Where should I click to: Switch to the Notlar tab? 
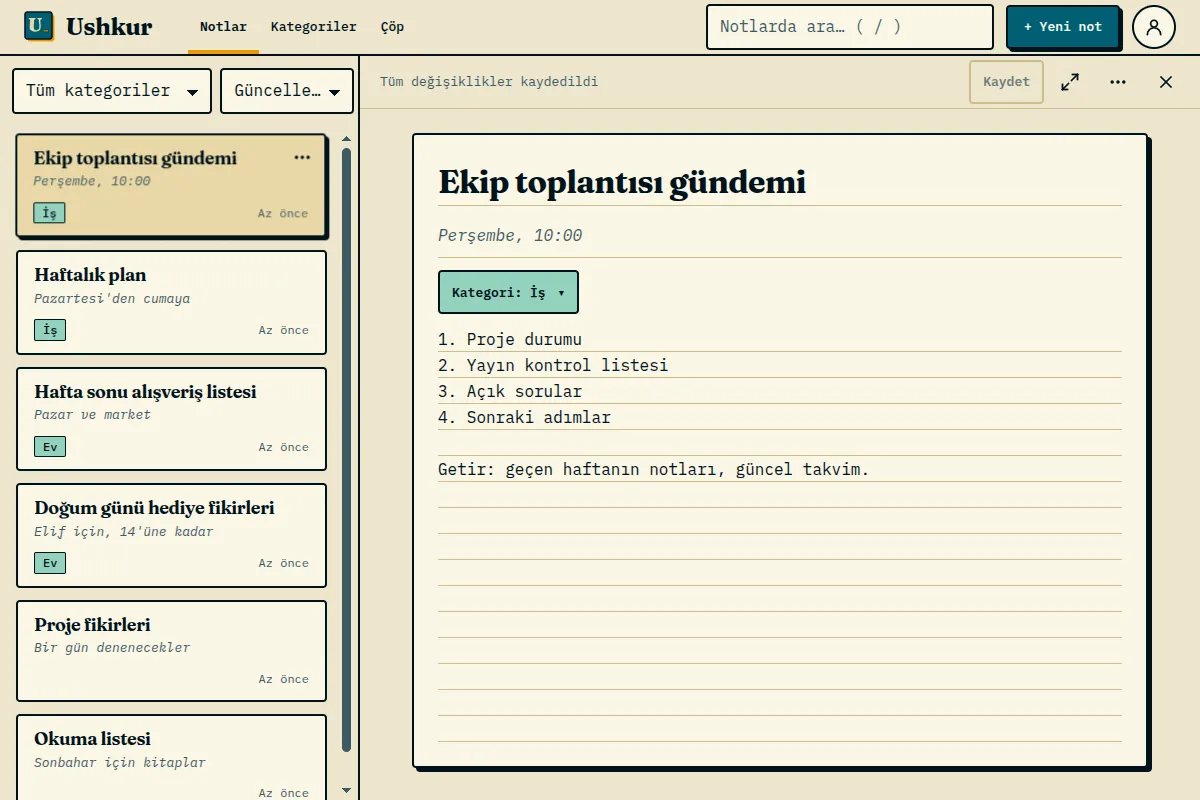(x=223, y=27)
